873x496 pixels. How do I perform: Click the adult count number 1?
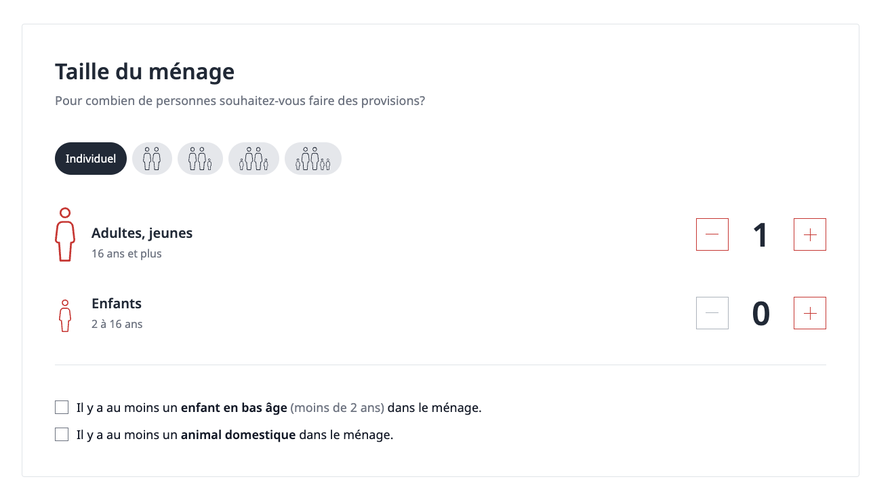coord(761,235)
